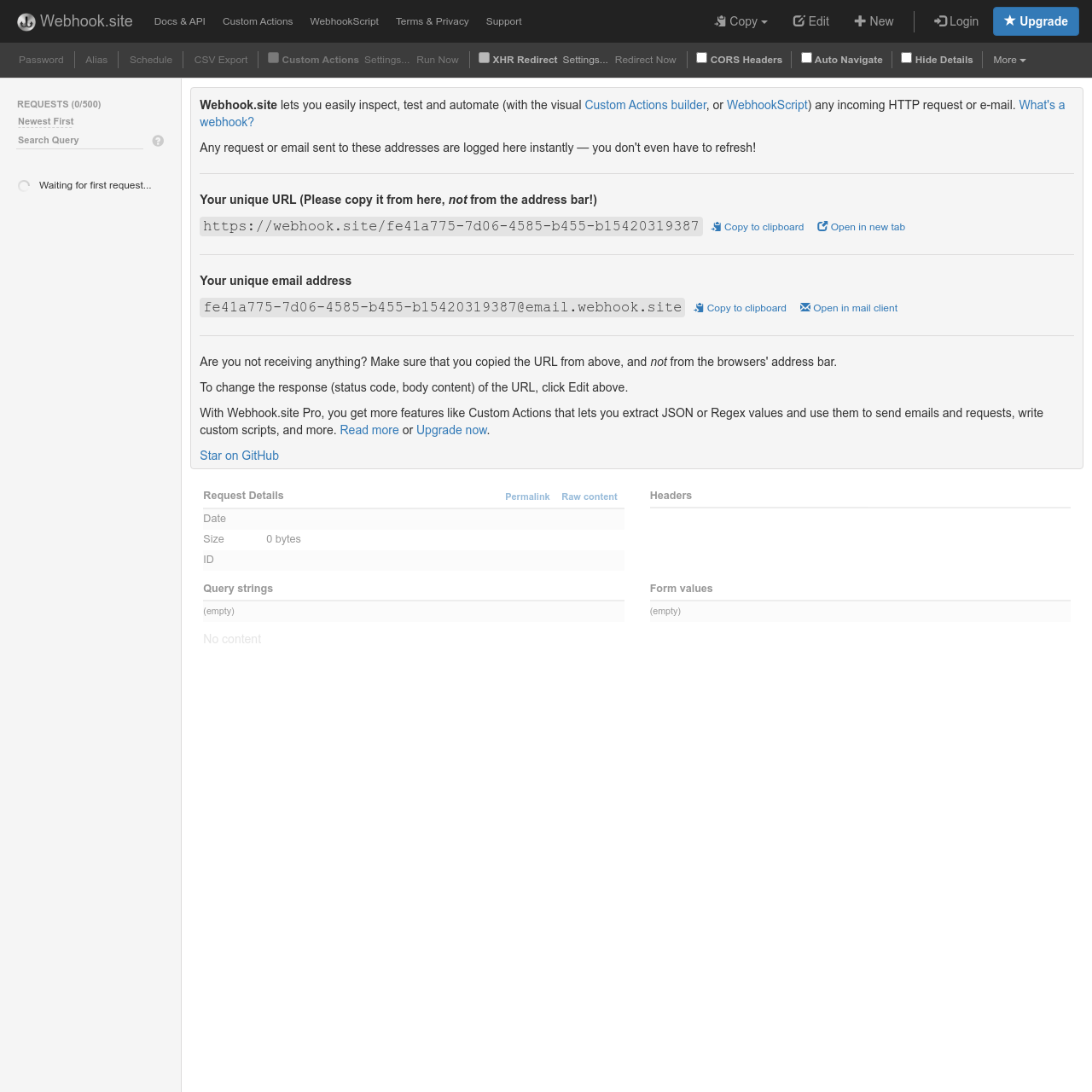Viewport: 1092px width, 1092px height.
Task: Click Password in the toolbar
Action: pos(41,60)
